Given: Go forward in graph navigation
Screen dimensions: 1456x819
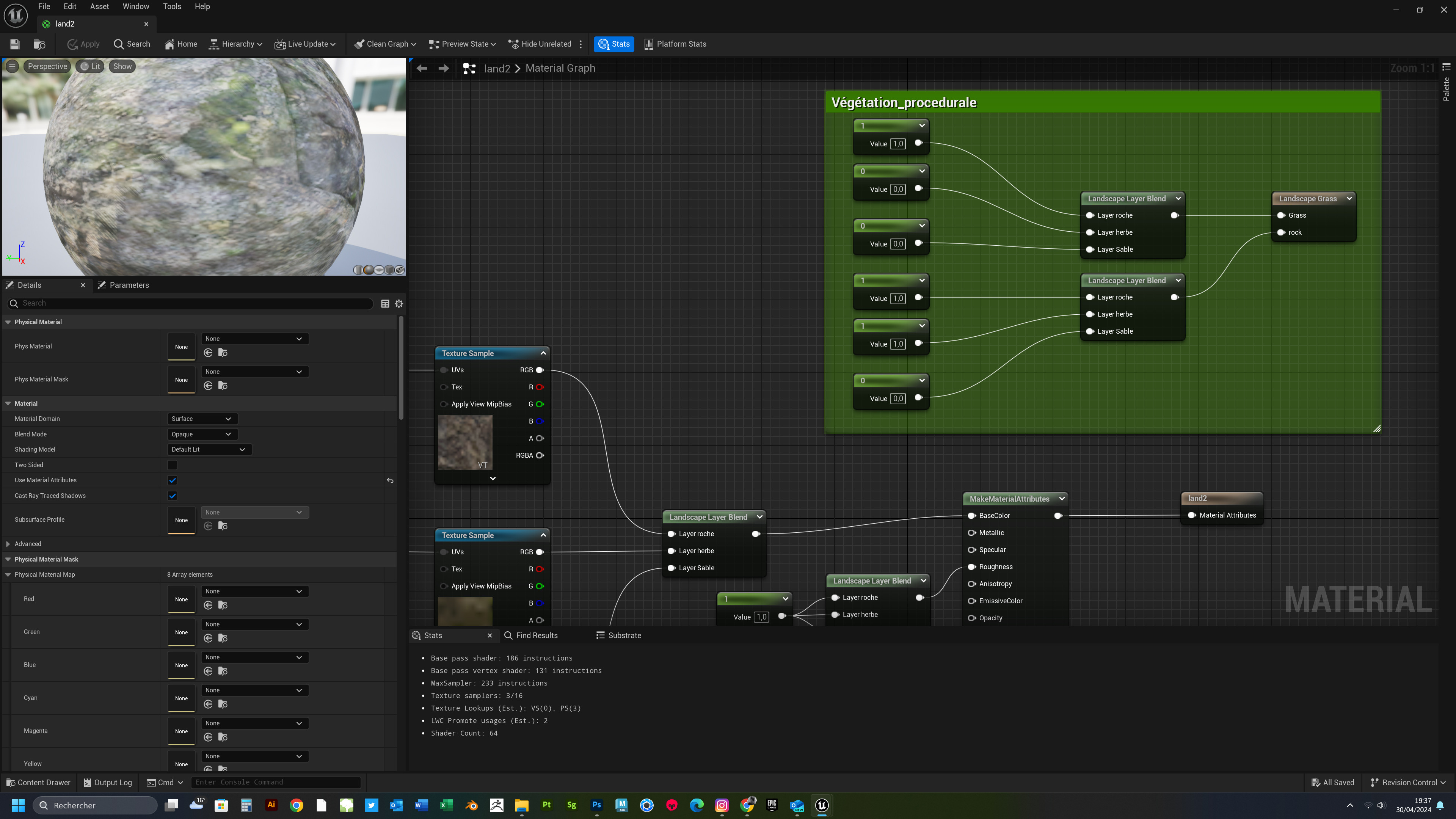Looking at the screenshot, I should (444, 68).
